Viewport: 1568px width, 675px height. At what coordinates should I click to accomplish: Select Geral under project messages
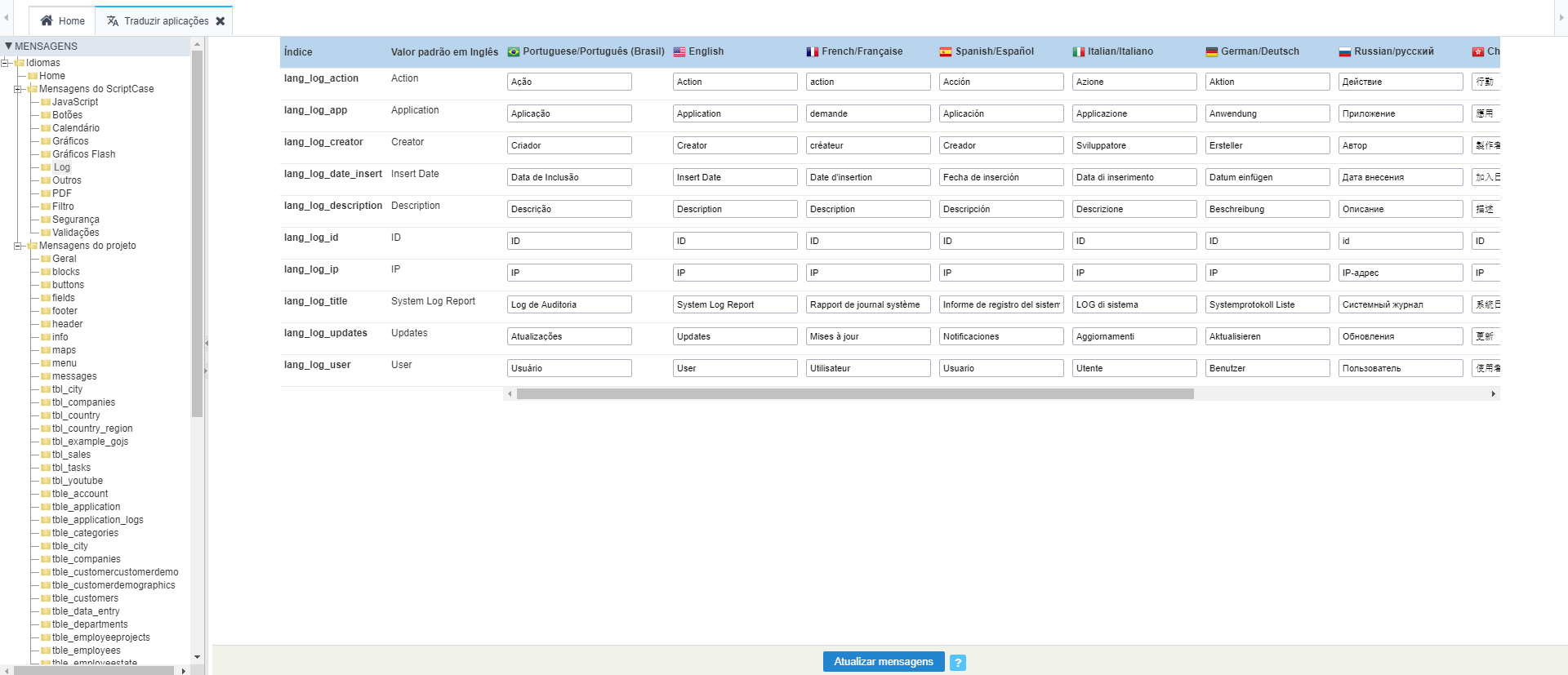coord(65,259)
